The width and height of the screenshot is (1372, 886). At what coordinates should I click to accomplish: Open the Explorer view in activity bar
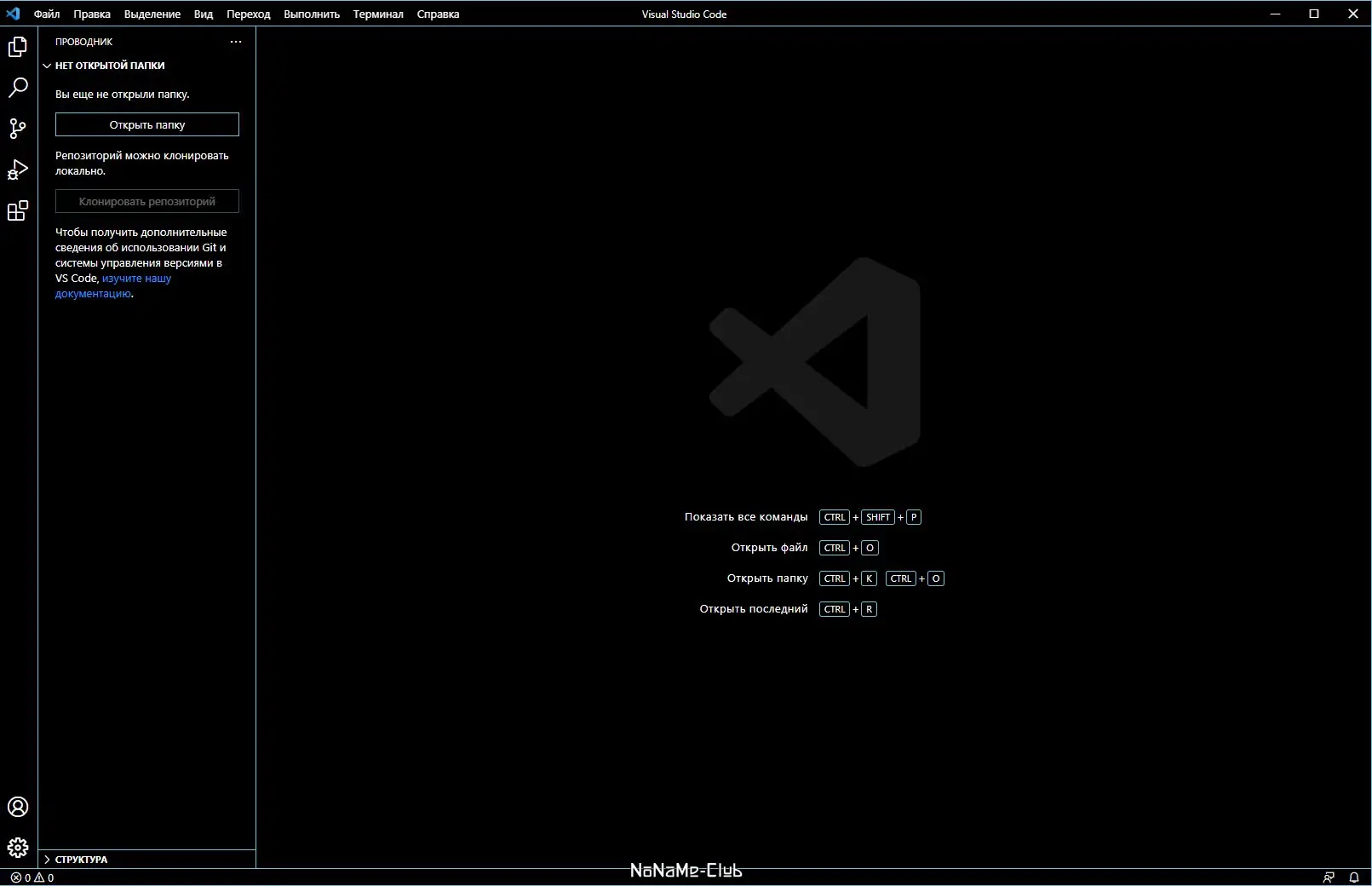pos(18,47)
